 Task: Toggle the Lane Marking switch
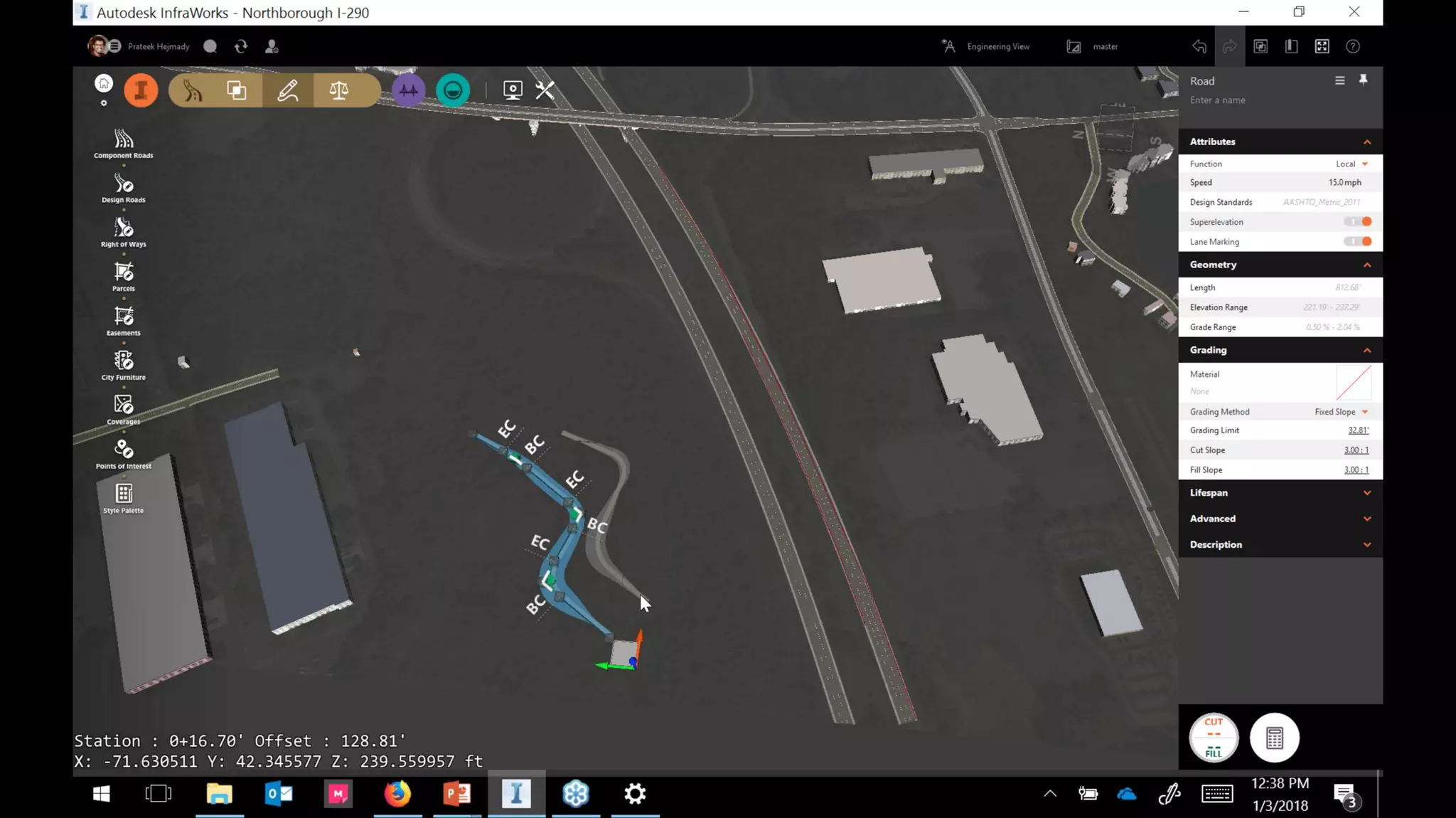point(1358,242)
